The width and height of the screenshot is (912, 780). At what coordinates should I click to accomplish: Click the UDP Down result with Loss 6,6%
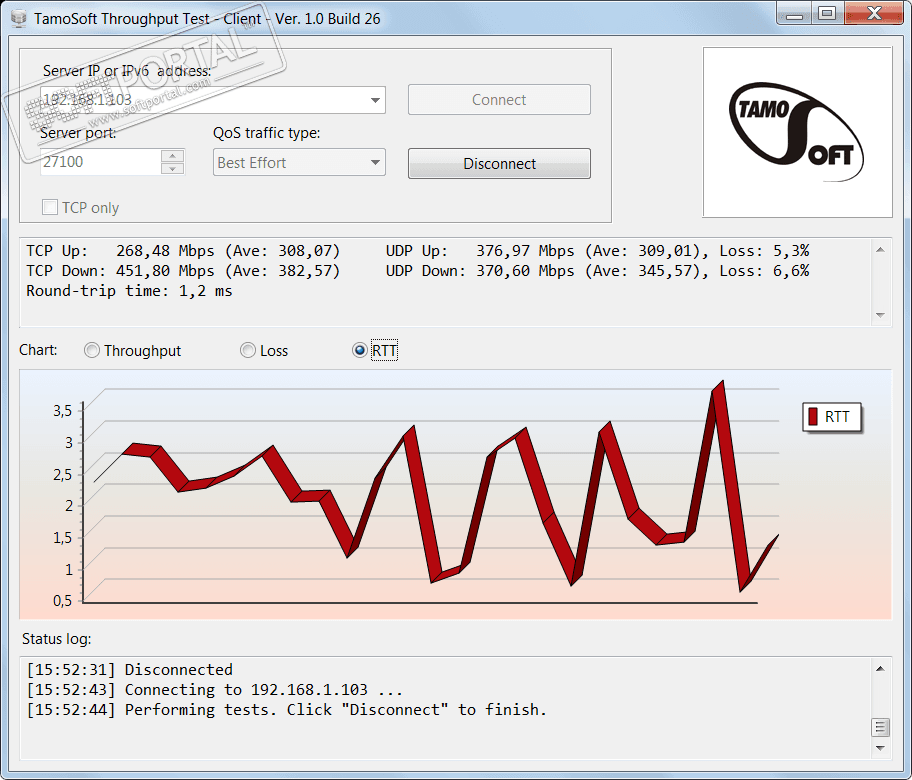pos(597,271)
